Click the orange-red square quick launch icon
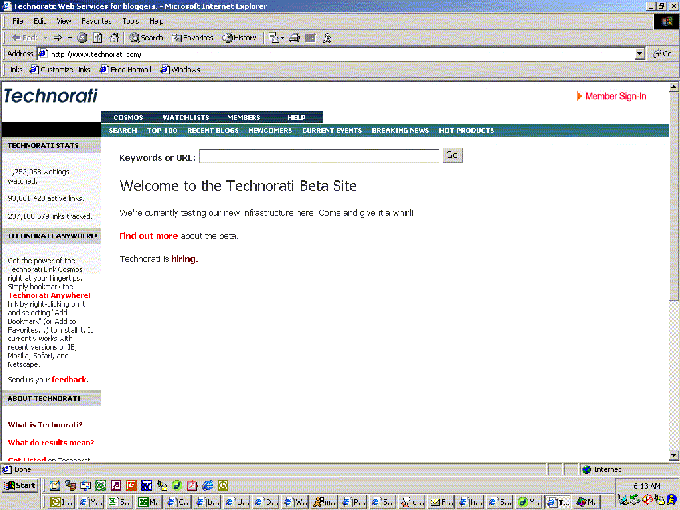 point(131,485)
